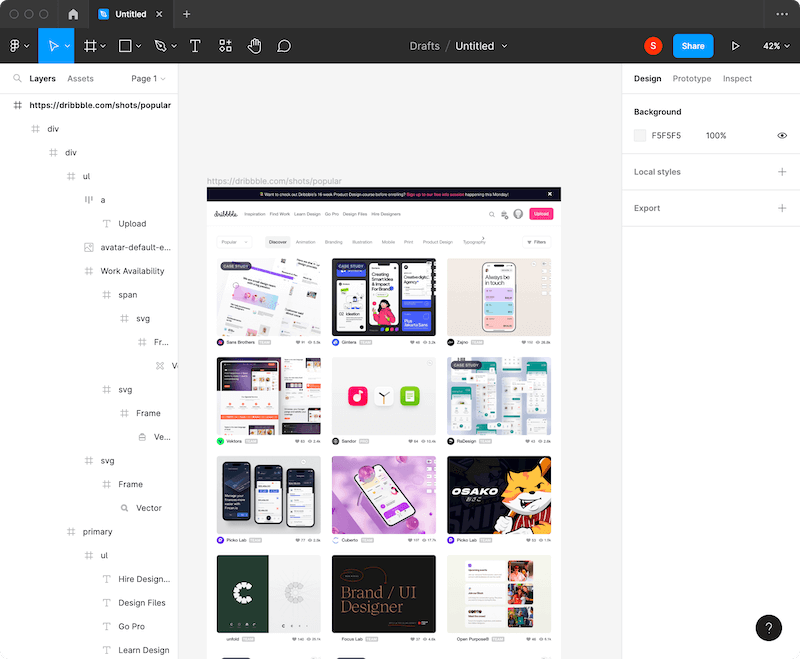The height and width of the screenshot is (659, 800).
Task: Select the Text tool in toolbar
Action: (195, 46)
